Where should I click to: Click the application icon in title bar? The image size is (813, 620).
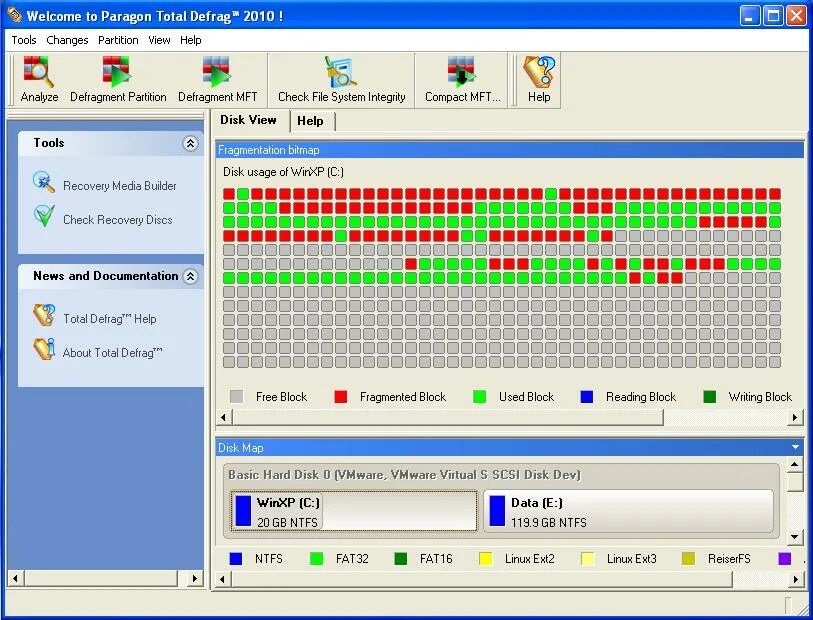pos(13,15)
